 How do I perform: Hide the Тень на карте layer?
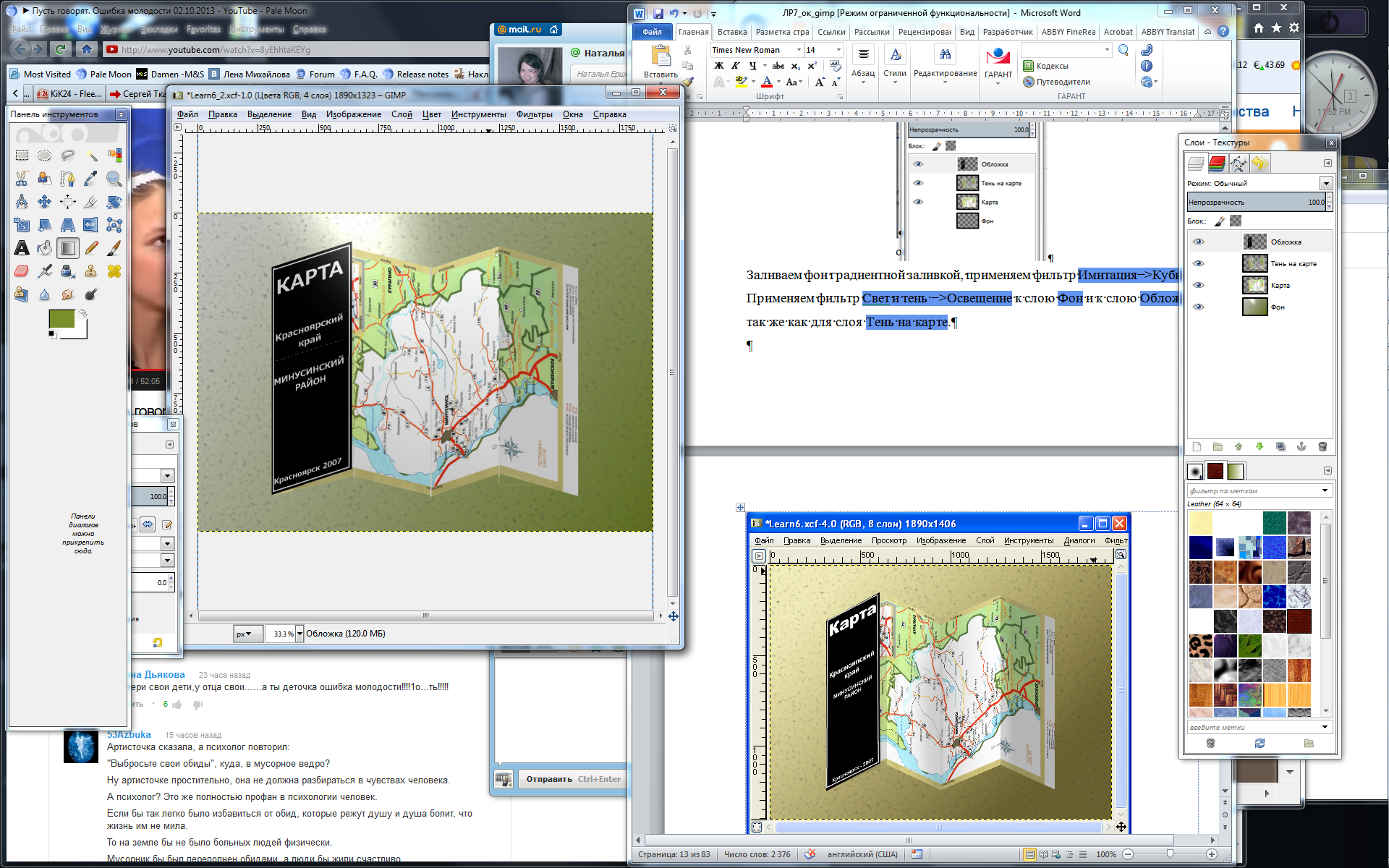pos(1199,264)
